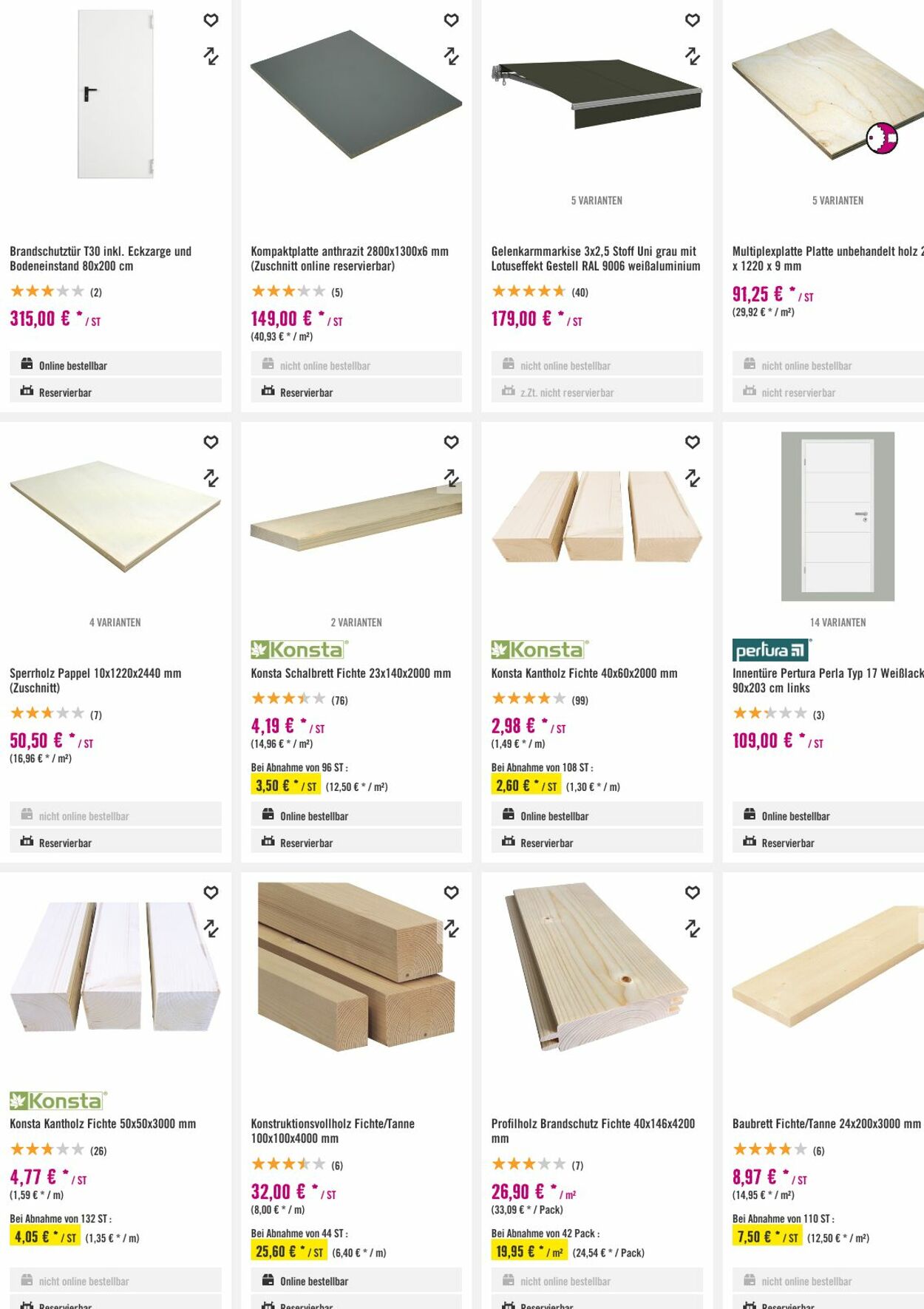Click compare arrows on Gelenkarmmarkise
This screenshot has width=924, height=1309.
click(x=692, y=56)
